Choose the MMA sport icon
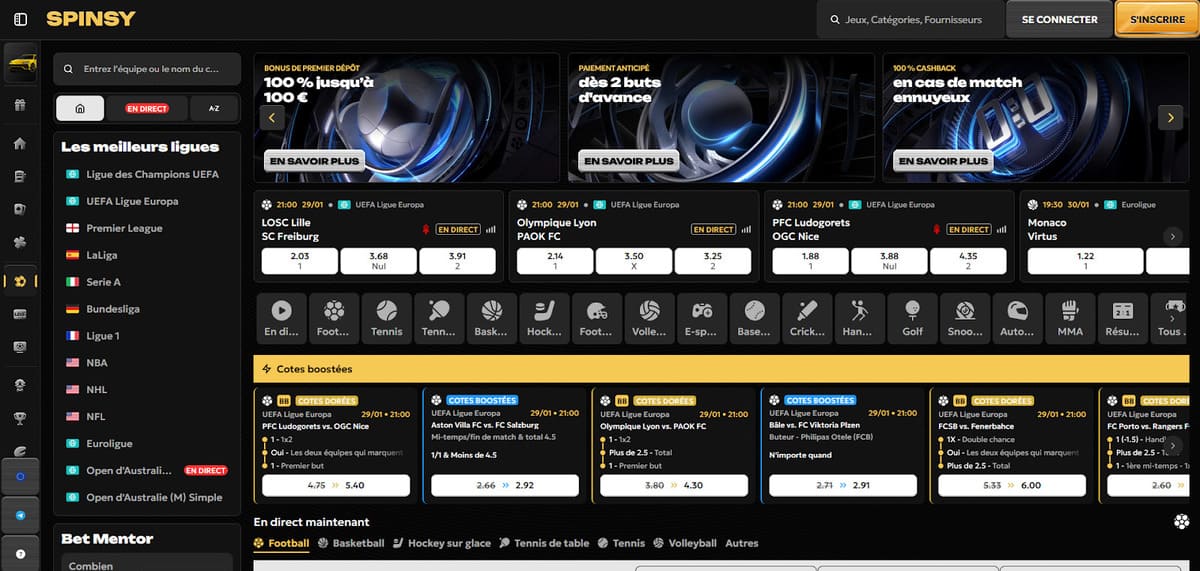 1070,318
